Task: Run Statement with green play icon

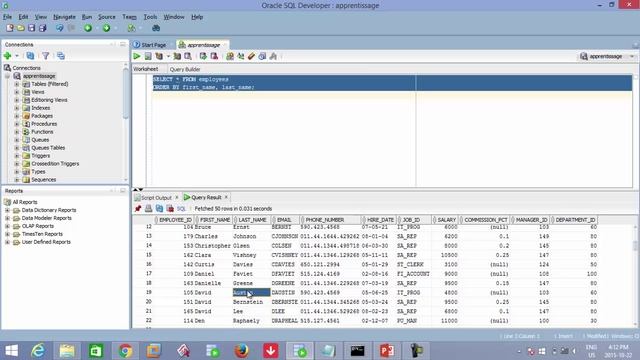Action: pyautogui.click(x=137, y=56)
